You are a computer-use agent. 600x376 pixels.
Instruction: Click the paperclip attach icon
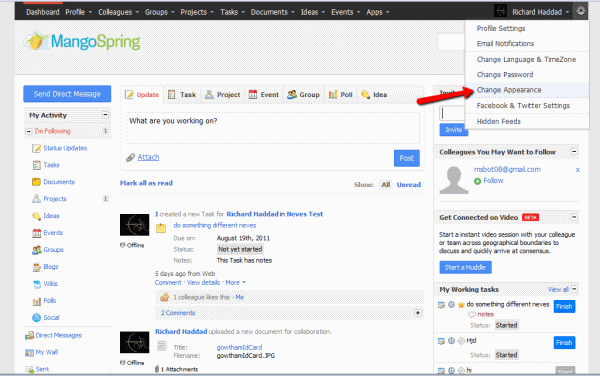tap(130, 158)
